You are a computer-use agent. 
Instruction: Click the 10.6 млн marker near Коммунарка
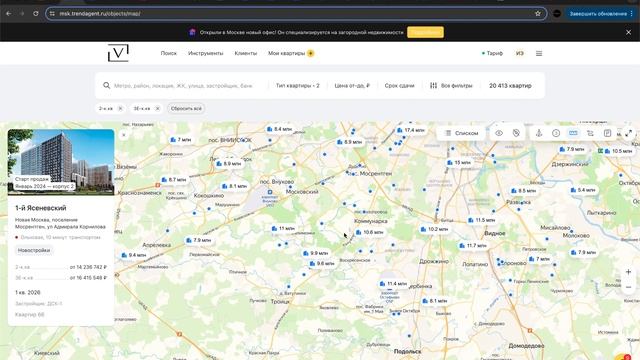[x=370, y=232]
